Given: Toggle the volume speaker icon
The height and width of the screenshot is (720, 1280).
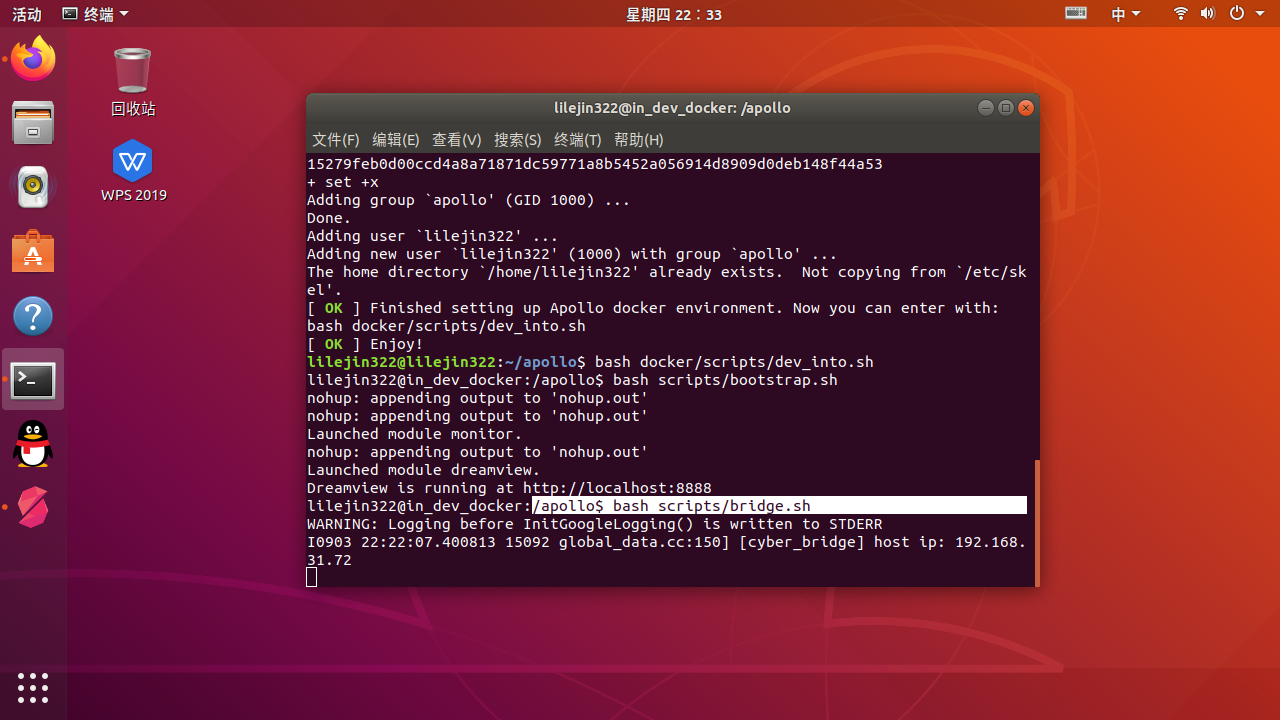Looking at the screenshot, I should (1208, 14).
